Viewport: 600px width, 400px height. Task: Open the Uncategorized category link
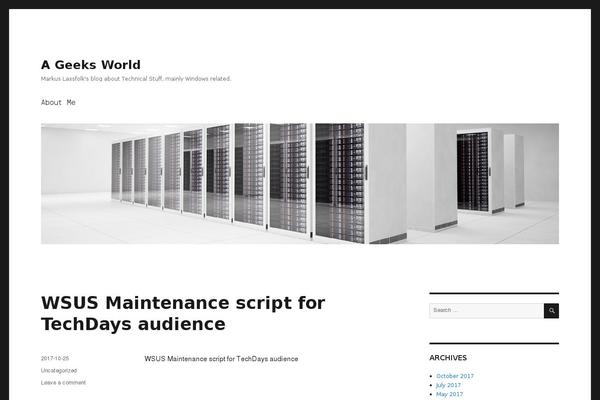coord(59,371)
